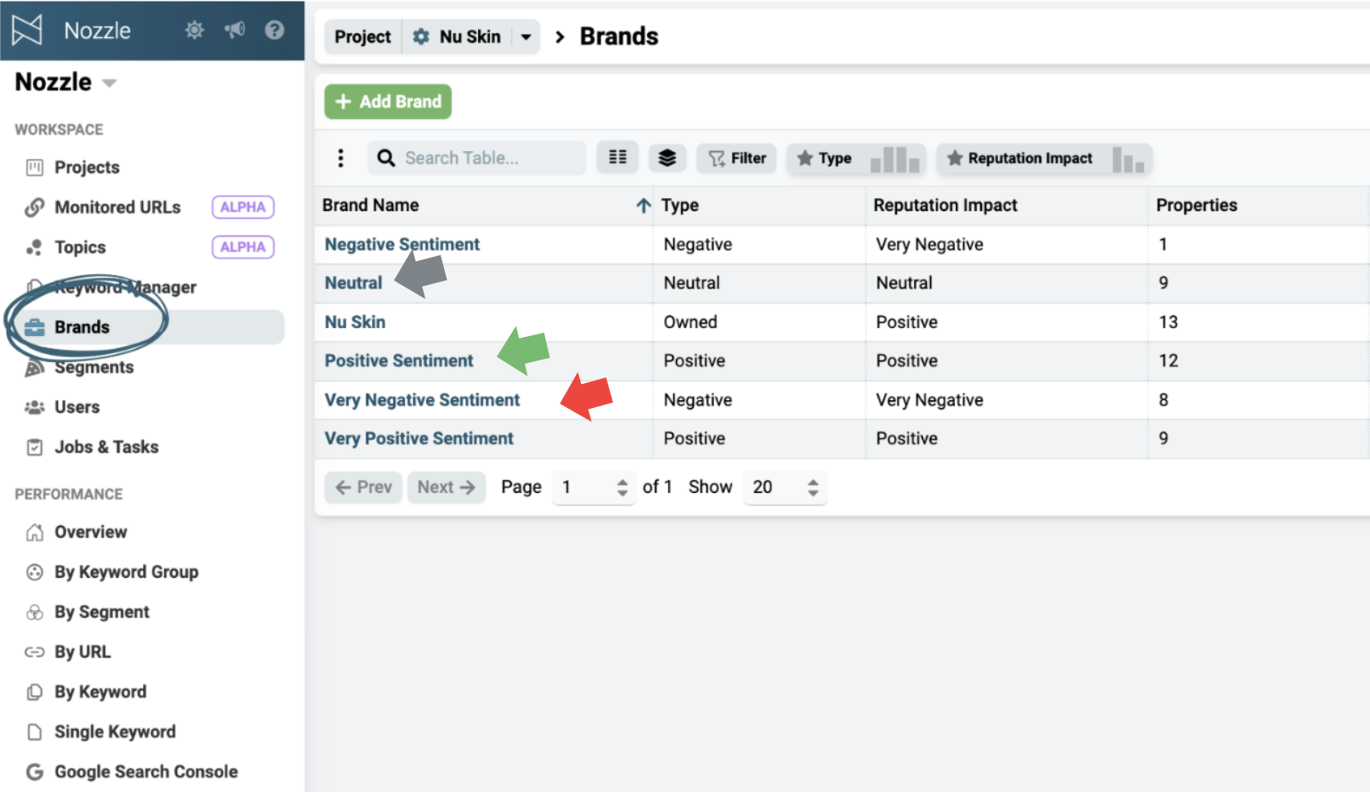Expand the Nozzle workspace dropdown
Image resolution: width=1370 pixels, height=792 pixels.
[x=108, y=82]
